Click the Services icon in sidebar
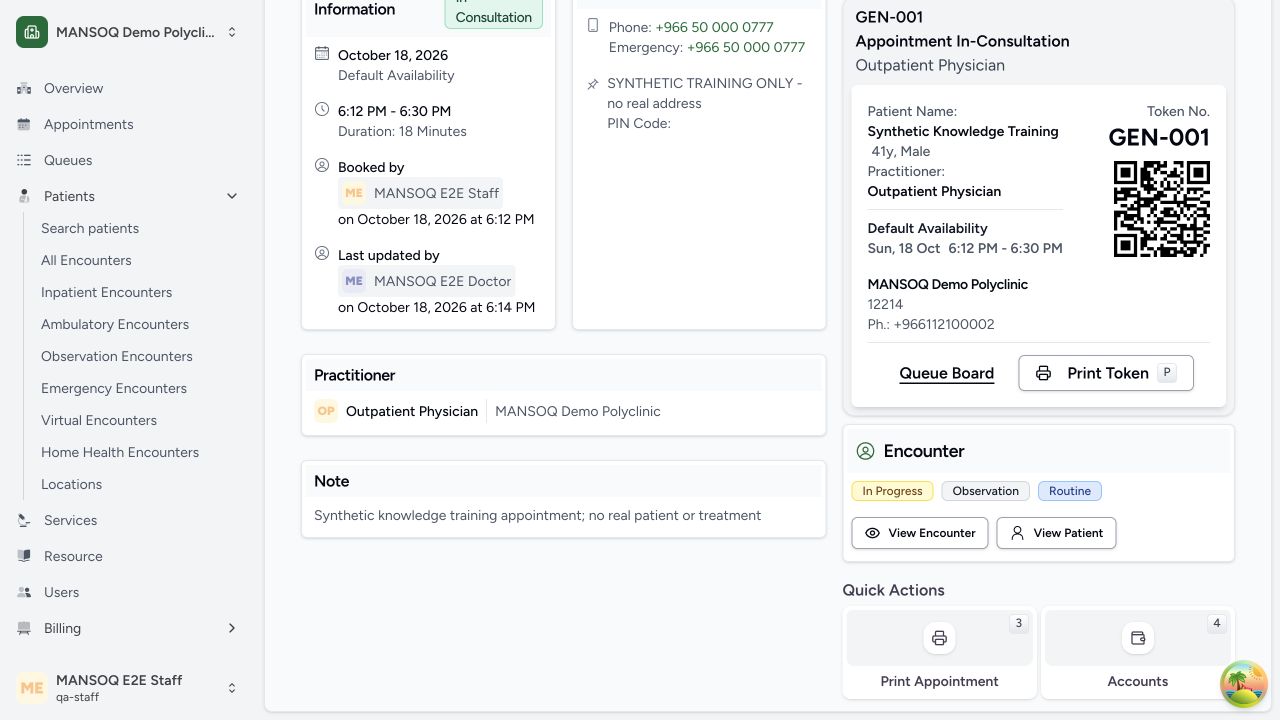Screen dimensions: 1280x720 click(x=24, y=520)
